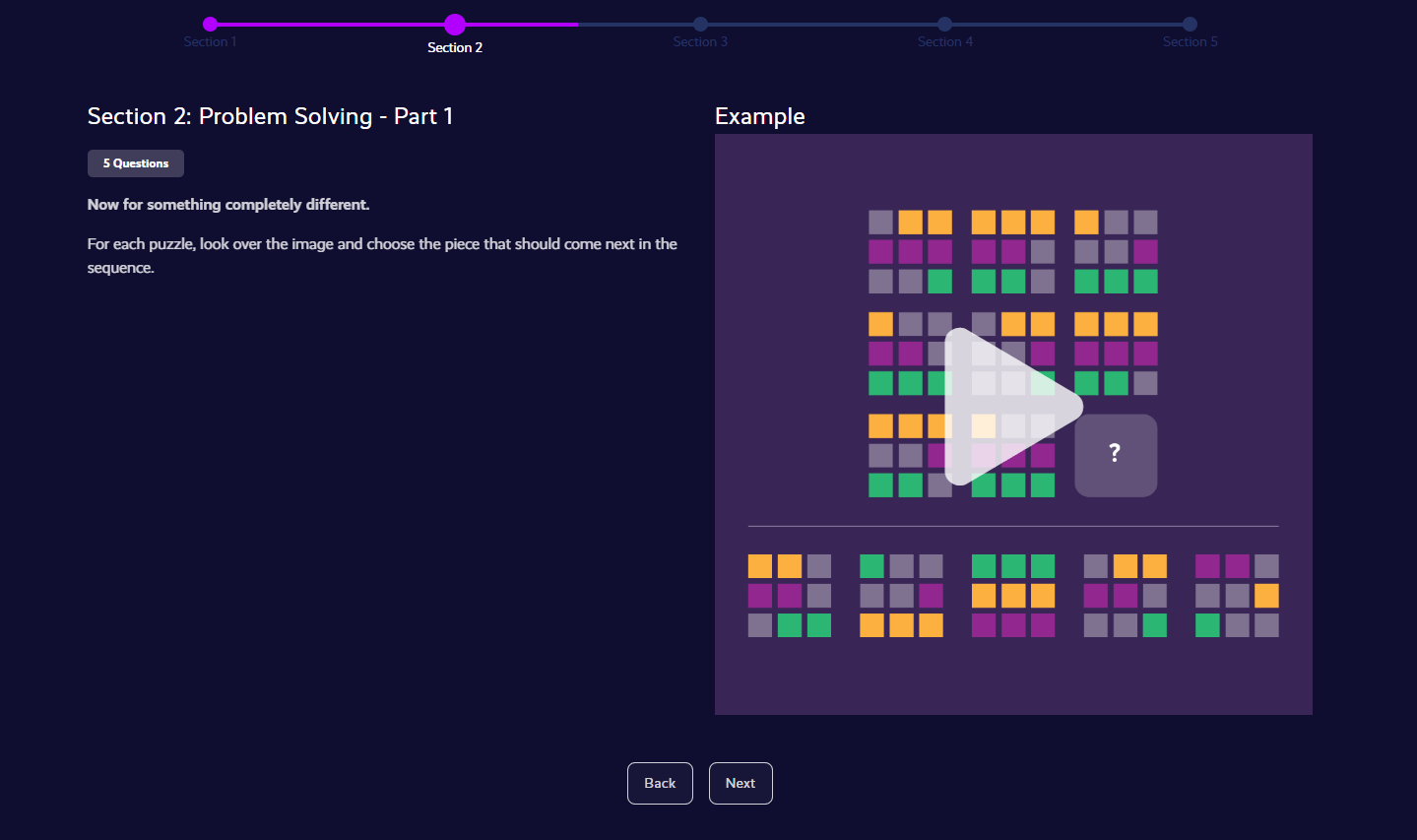Click the Example video thumbnail area
This screenshot has width=1417, height=840.
tap(1013, 405)
